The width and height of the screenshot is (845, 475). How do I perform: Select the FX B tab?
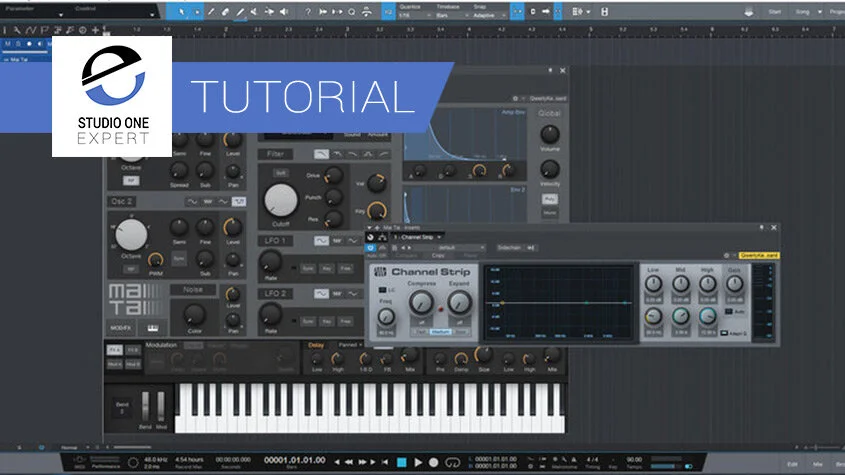133,350
